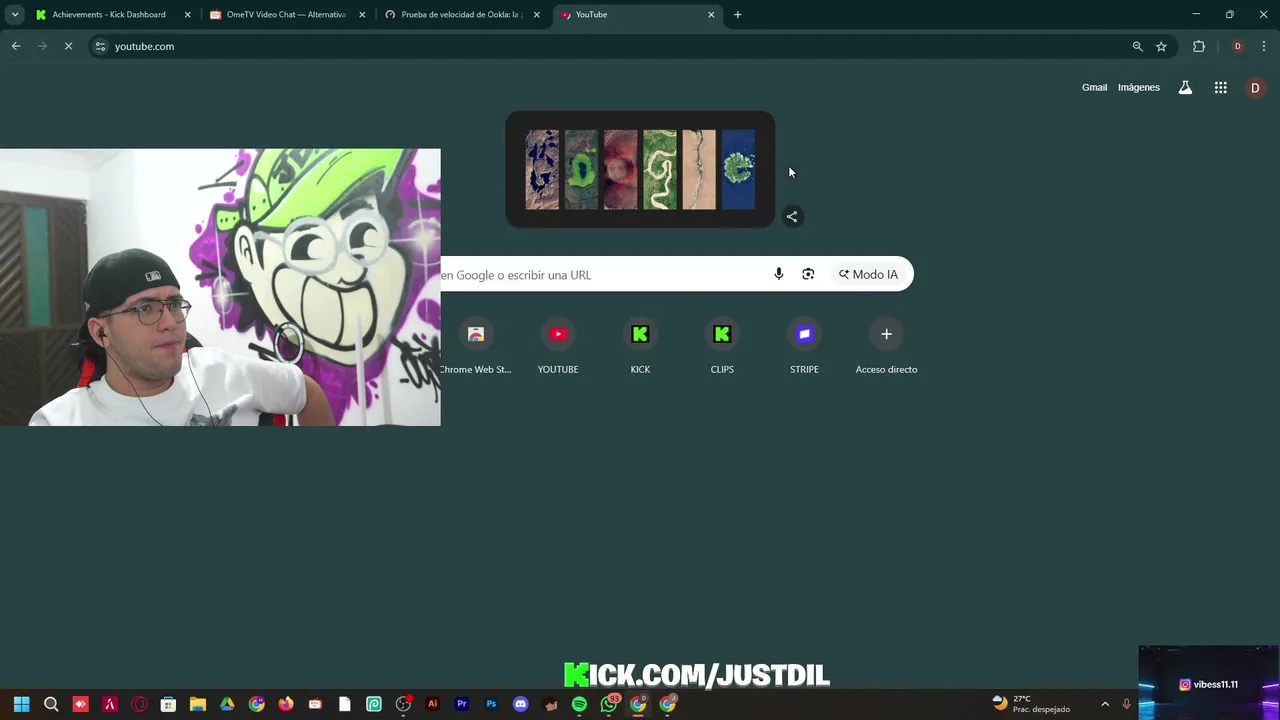1280x720 pixels.
Task: Click the system tray microphone icon
Action: 1126,704
